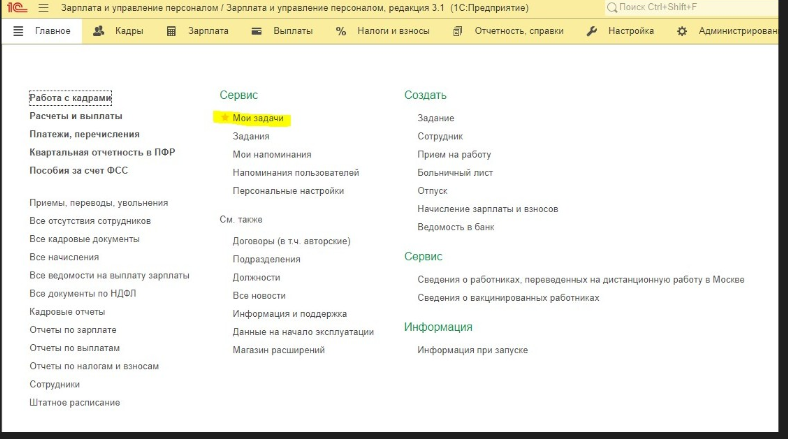Click the wrench icon for Настройка
This screenshot has height=439, width=788.
(x=591, y=31)
